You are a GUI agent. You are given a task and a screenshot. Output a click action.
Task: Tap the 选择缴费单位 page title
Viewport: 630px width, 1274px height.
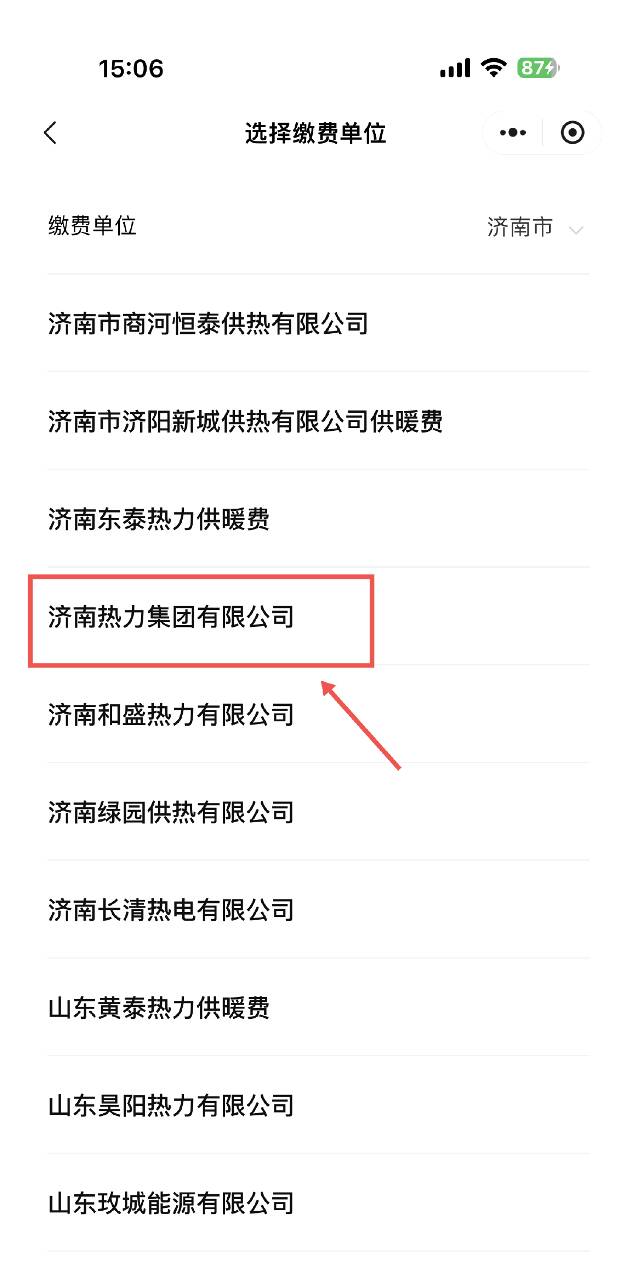point(316,133)
